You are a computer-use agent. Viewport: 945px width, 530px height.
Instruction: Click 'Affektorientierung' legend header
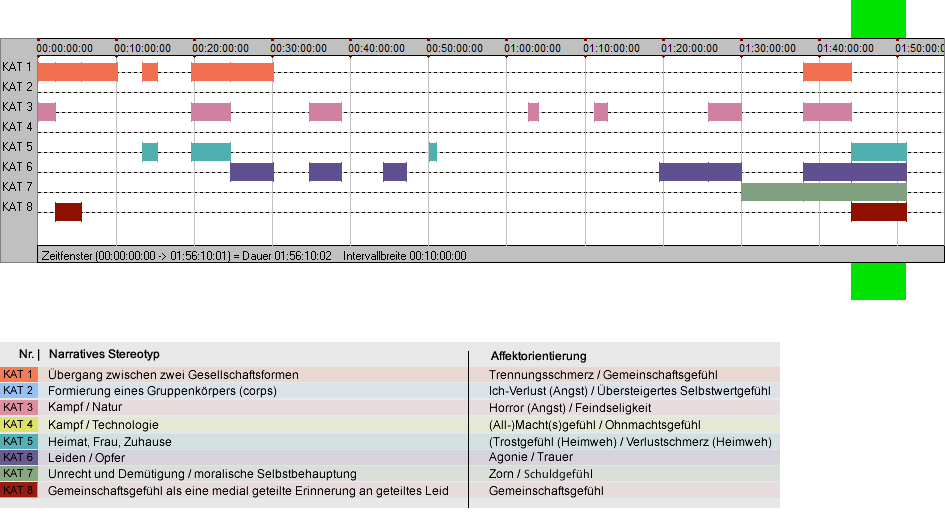[538, 356]
